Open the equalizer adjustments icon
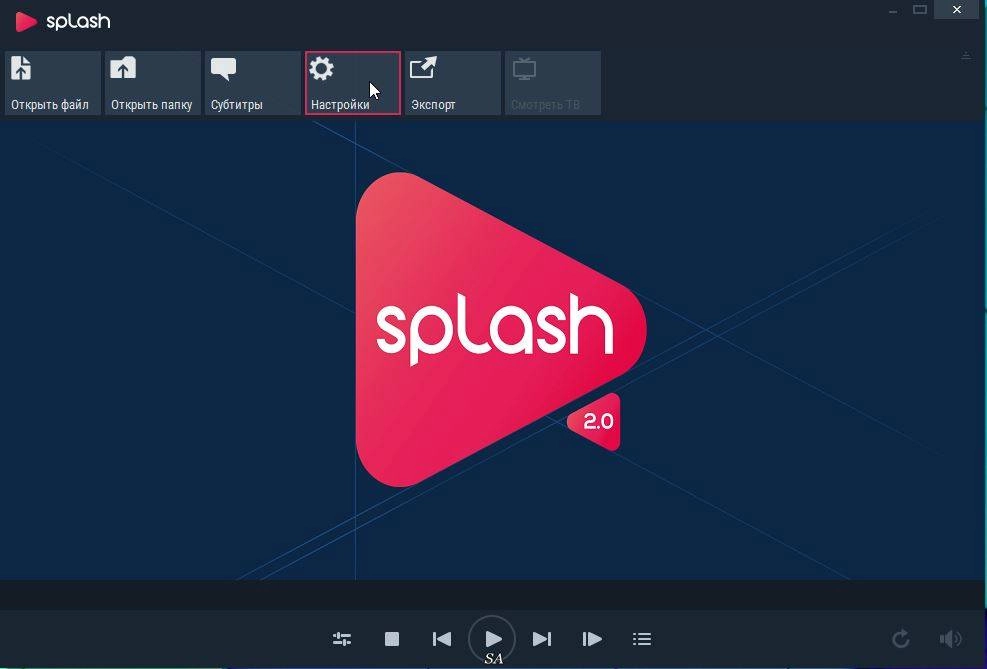The width and height of the screenshot is (987, 669). point(342,639)
